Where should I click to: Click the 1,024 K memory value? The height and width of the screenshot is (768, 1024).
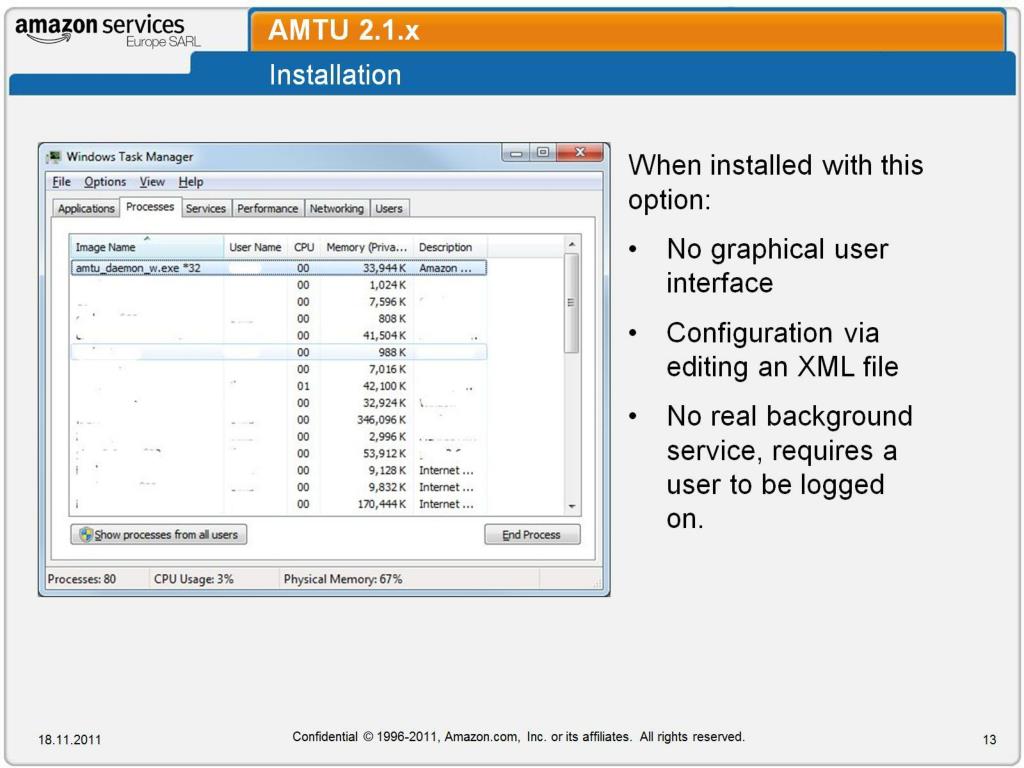point(387,285)
